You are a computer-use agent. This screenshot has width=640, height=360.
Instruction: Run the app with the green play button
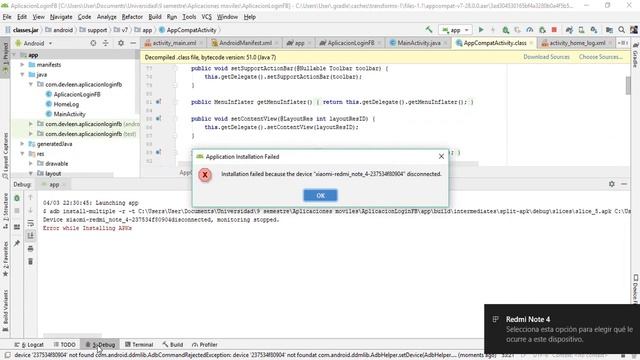click(481, 30)
